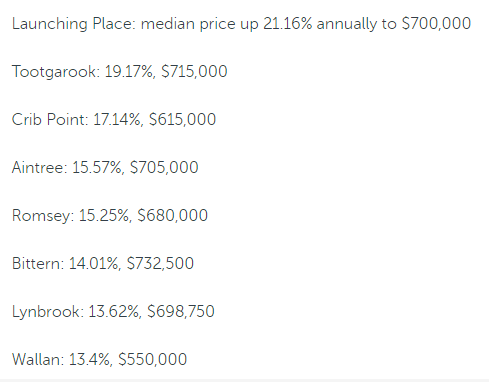489x382 pixels.
Task: Click the $732,500 Bittern price
Action: point(160,263)
